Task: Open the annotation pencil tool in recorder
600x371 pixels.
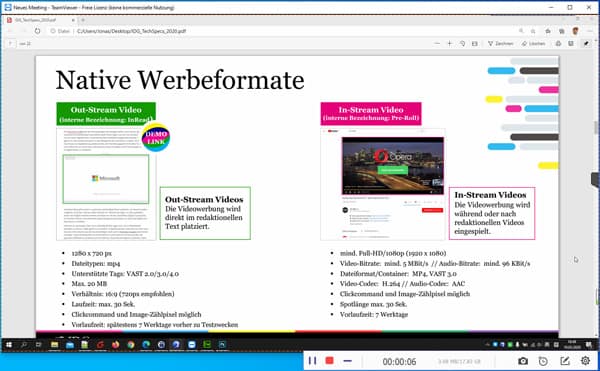Action: (565, 361)
